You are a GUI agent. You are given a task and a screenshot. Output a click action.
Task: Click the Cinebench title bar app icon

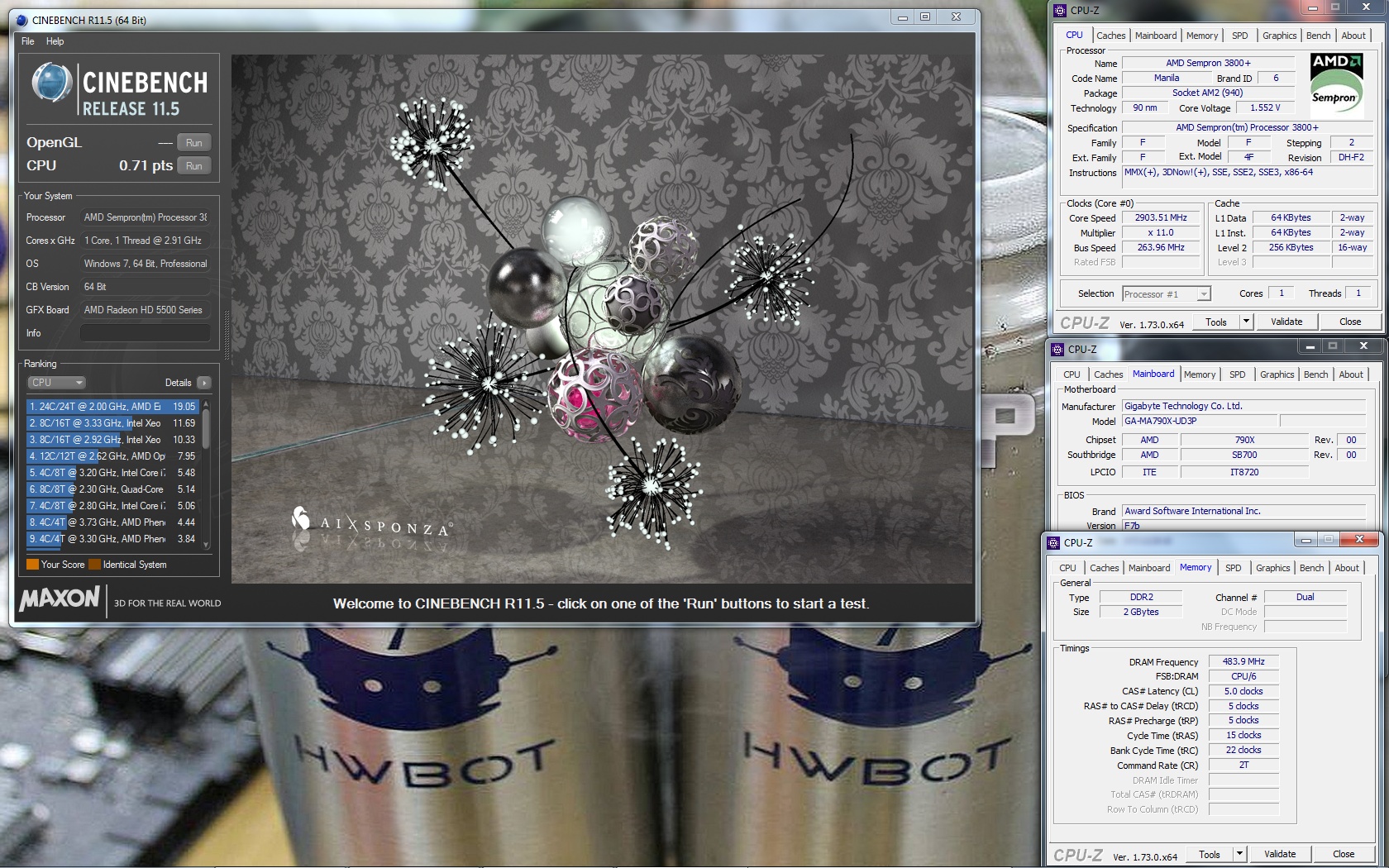tap(21, 20)
